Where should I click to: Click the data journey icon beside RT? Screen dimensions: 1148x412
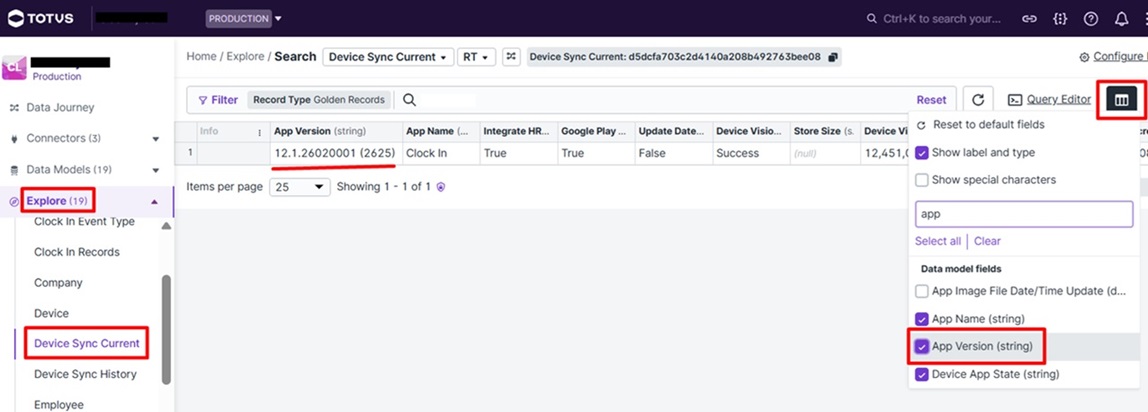tap(512, 56)
